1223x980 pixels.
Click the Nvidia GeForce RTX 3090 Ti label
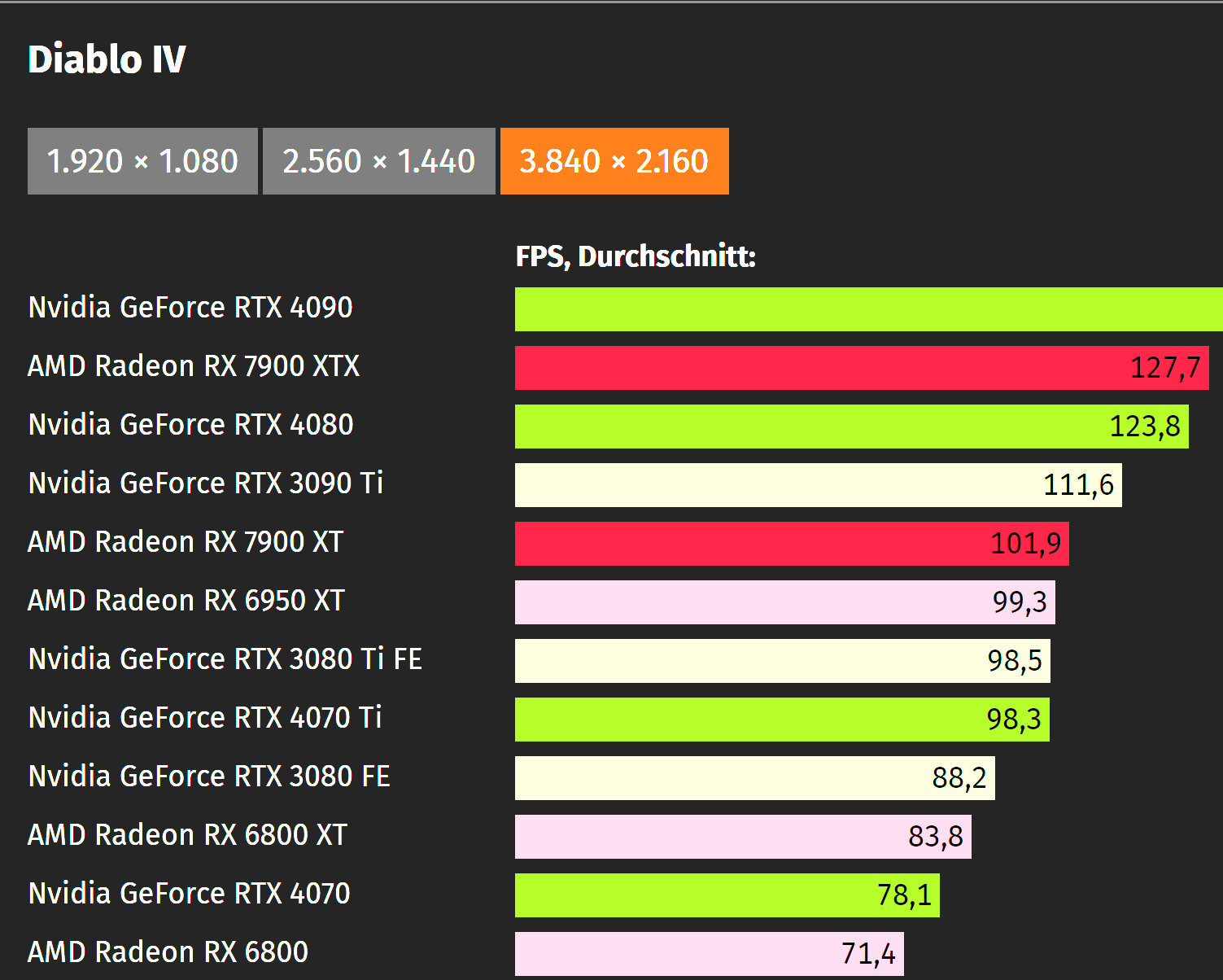pyautogui.click(x=206, y=483)
